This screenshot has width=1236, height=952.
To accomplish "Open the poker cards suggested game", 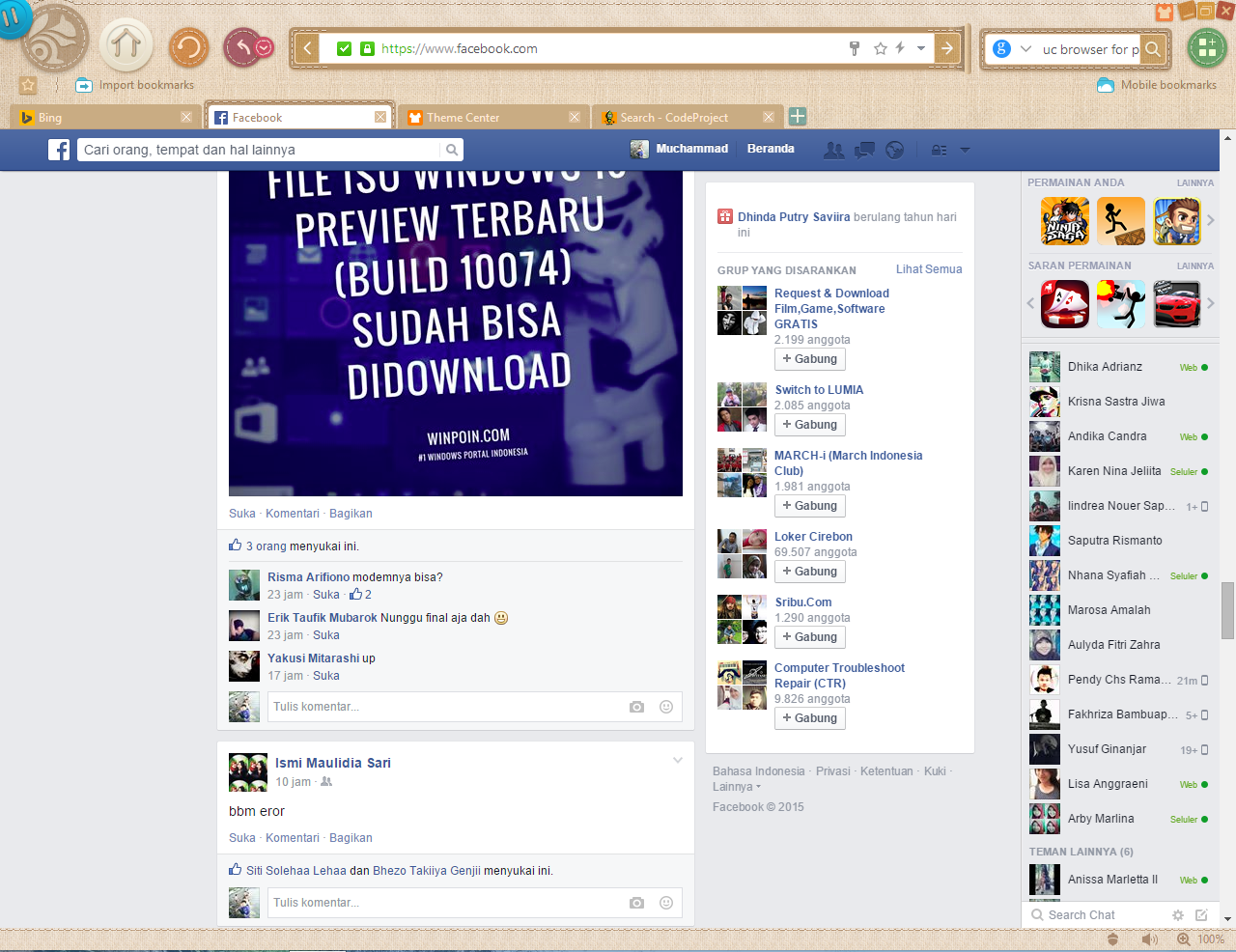I will (1065, 304).
